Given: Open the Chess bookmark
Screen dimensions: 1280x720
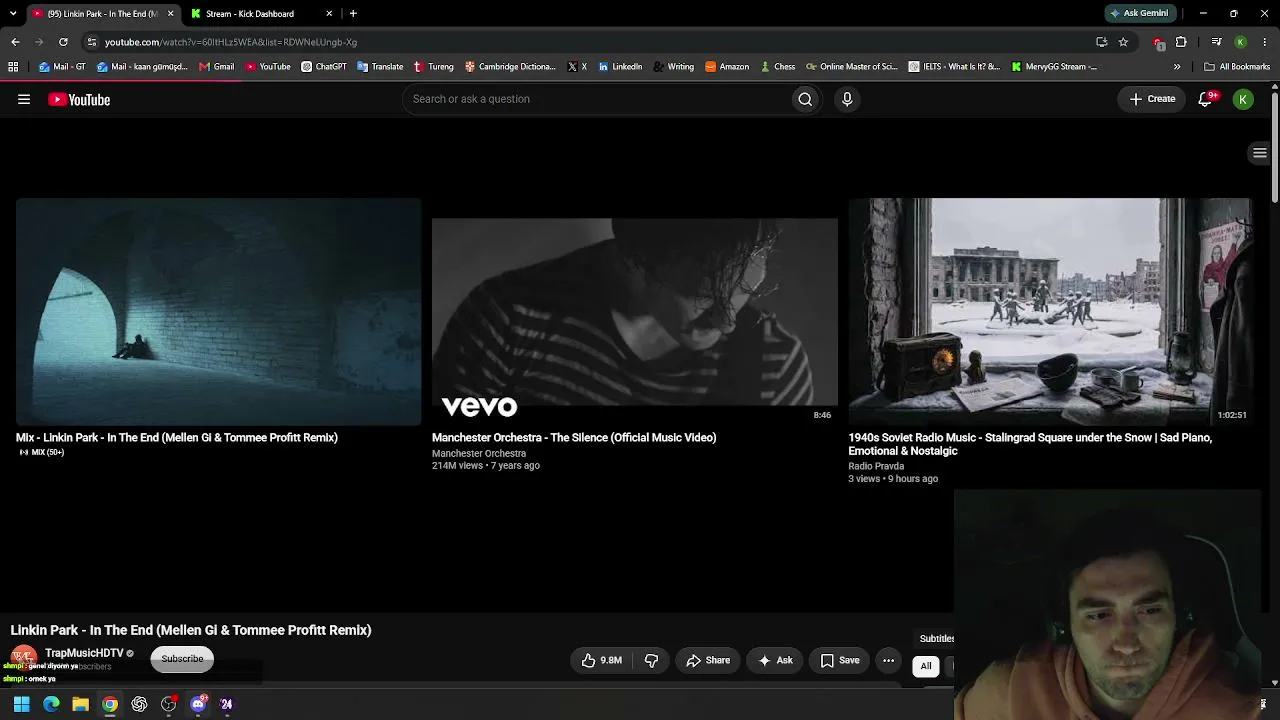Looking at the screenshot, I should coord(777,67).
